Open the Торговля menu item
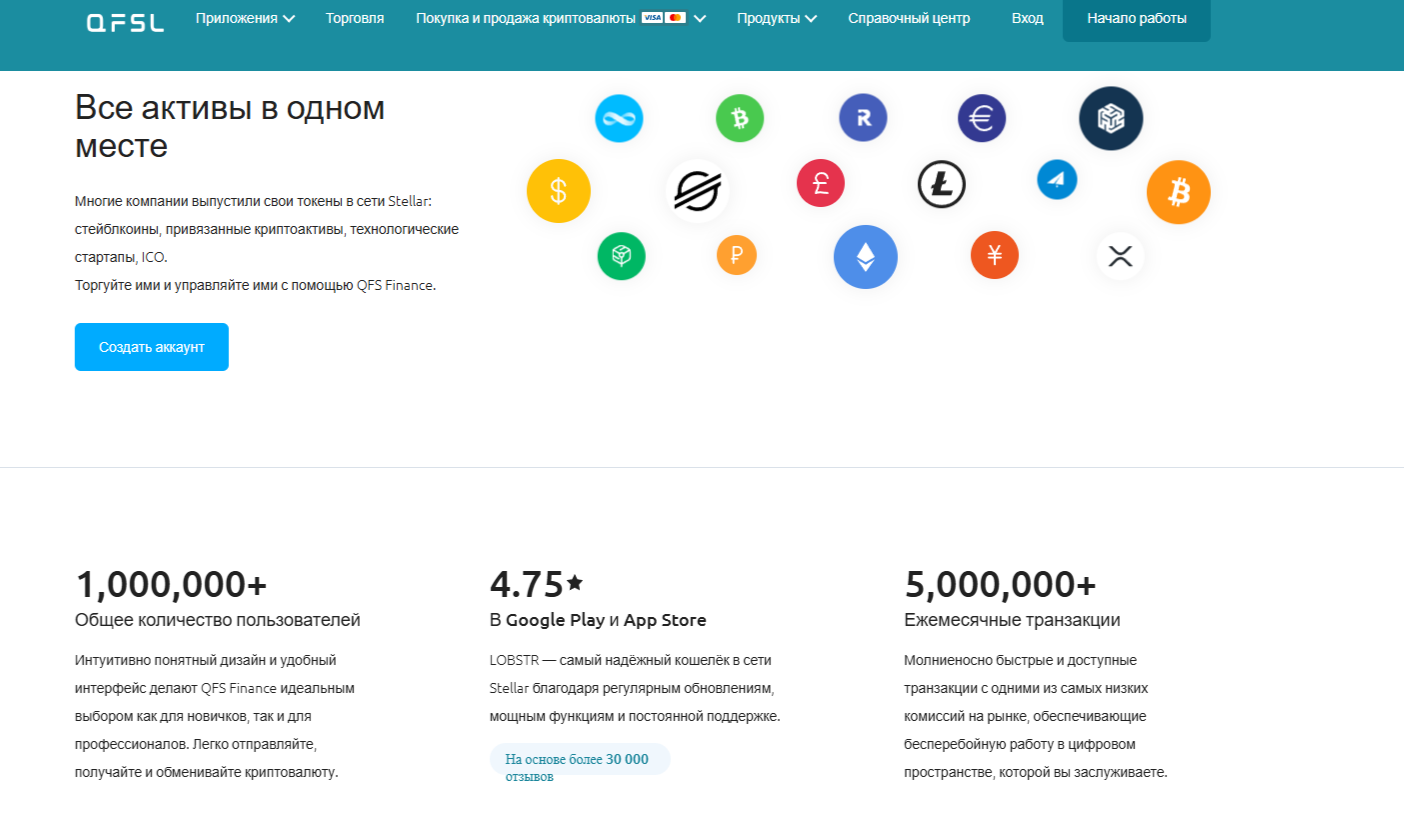Screen dimensions: 1404x826 pyautogui.click(x=354, y=18)
